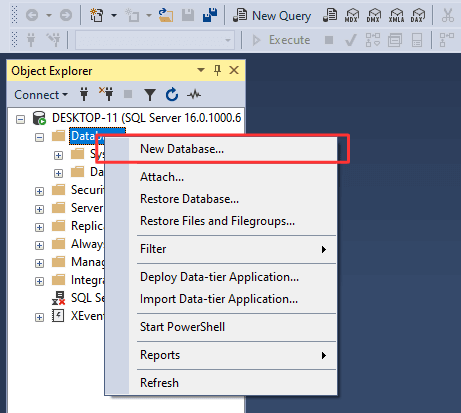This screenshot has width=461, height=413.
Task: Click the navigate Forward arrow icon
Action: pos(66,15)
